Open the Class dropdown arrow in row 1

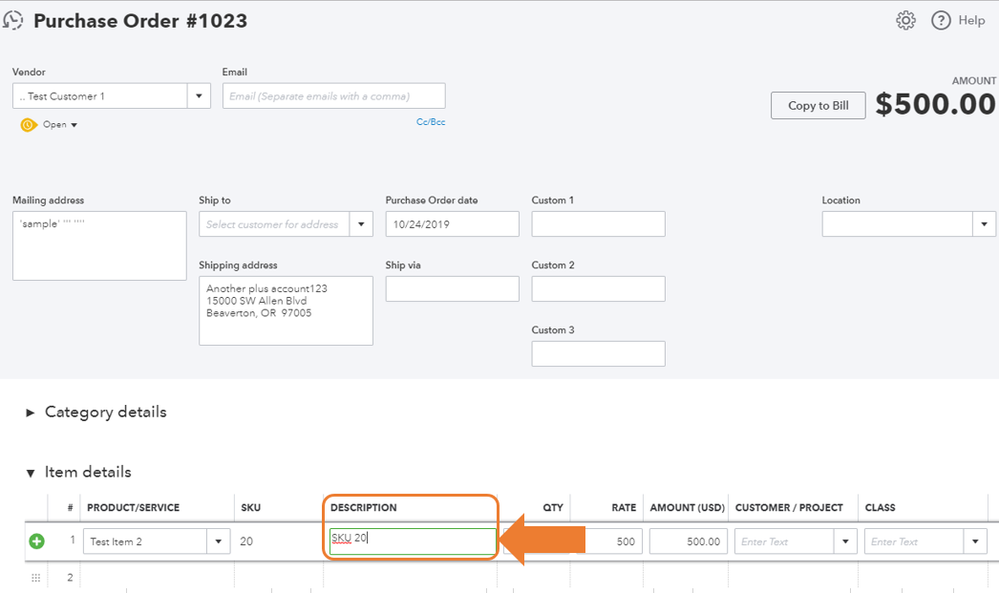pos(976,542)
